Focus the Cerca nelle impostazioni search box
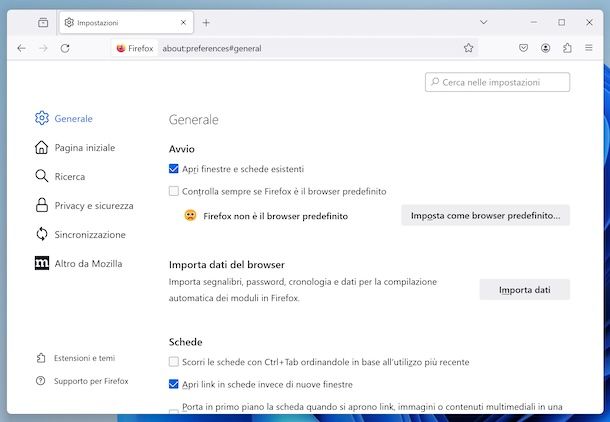The image size is (610, 422). pos(497,82)
